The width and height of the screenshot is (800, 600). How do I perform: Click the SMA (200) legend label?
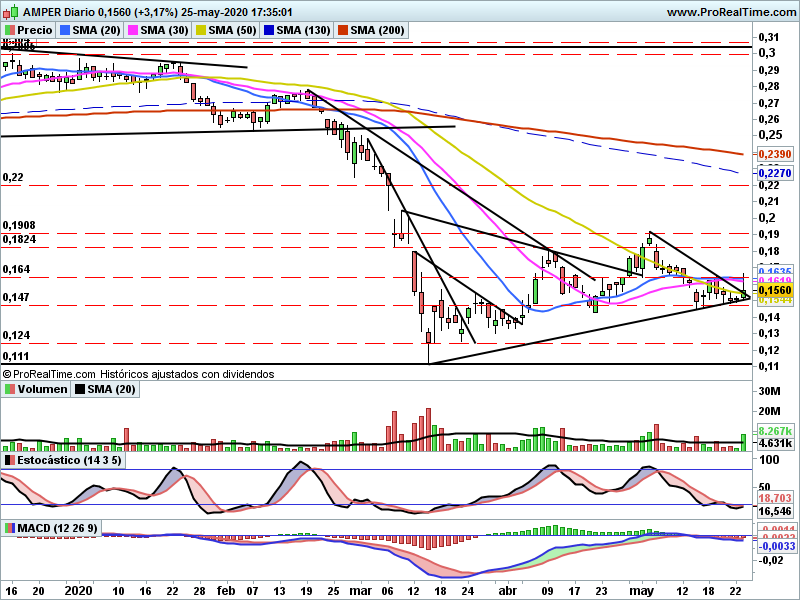tap(377, 31)
